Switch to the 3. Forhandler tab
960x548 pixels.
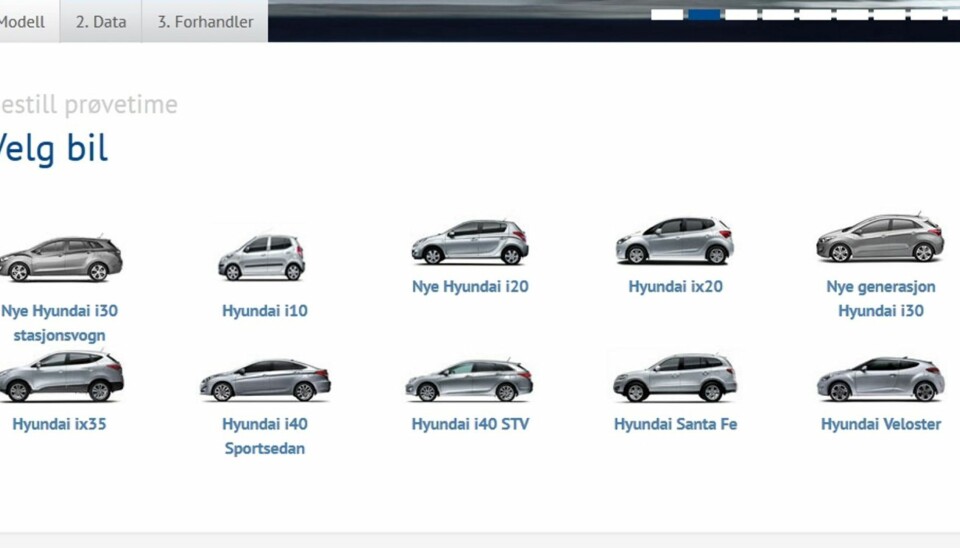click(205, 21)
